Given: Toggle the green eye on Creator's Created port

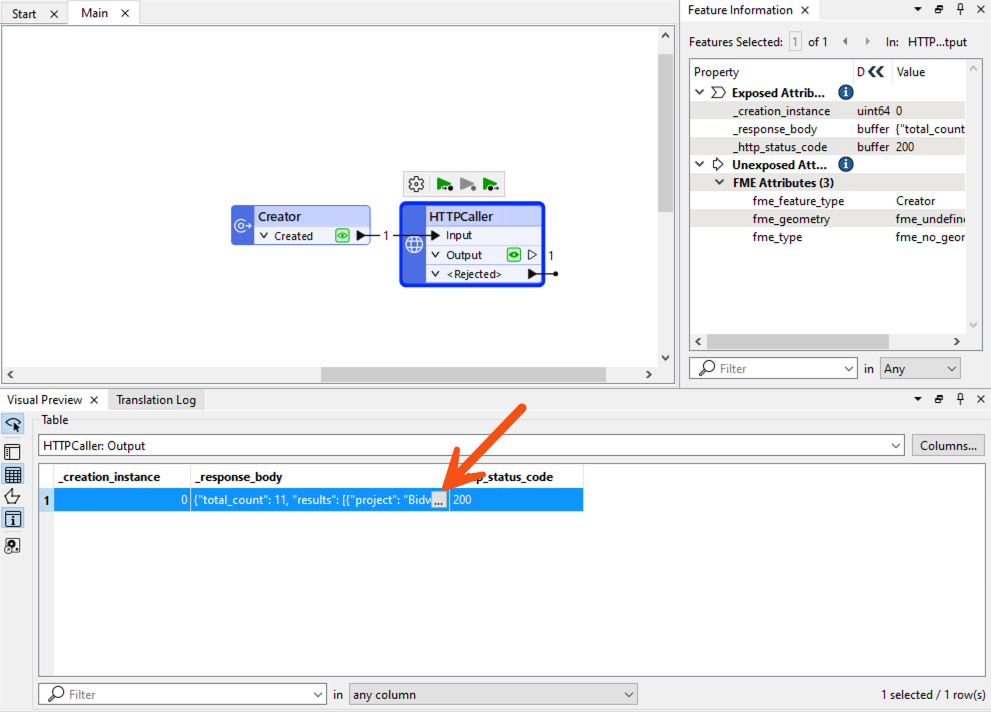Looking at the screenshot, I should click(342, 236).
